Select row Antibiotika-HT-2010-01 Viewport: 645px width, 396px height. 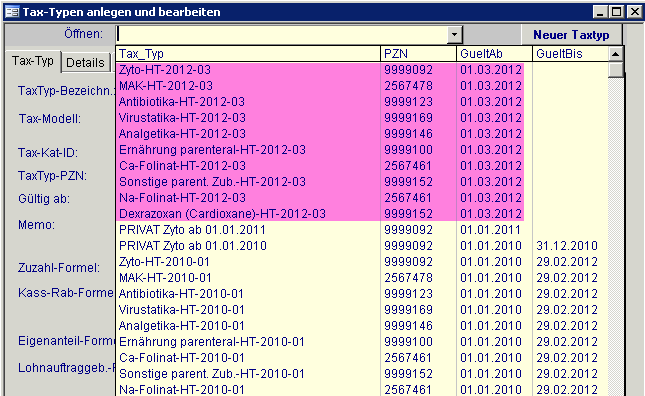tap(362, 294)
